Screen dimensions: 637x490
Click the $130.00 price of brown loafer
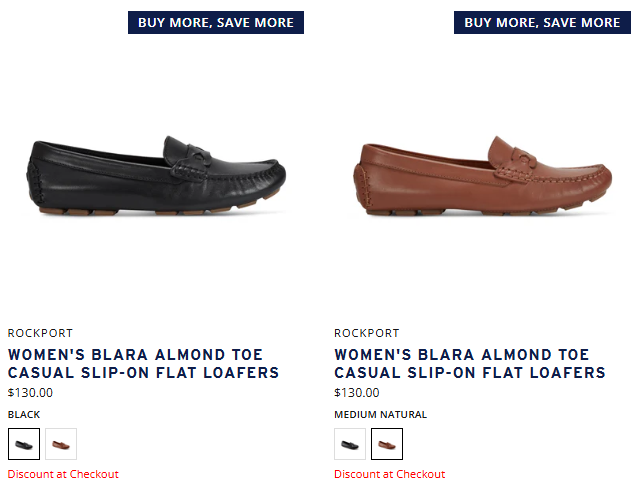[x=357, y=393]
